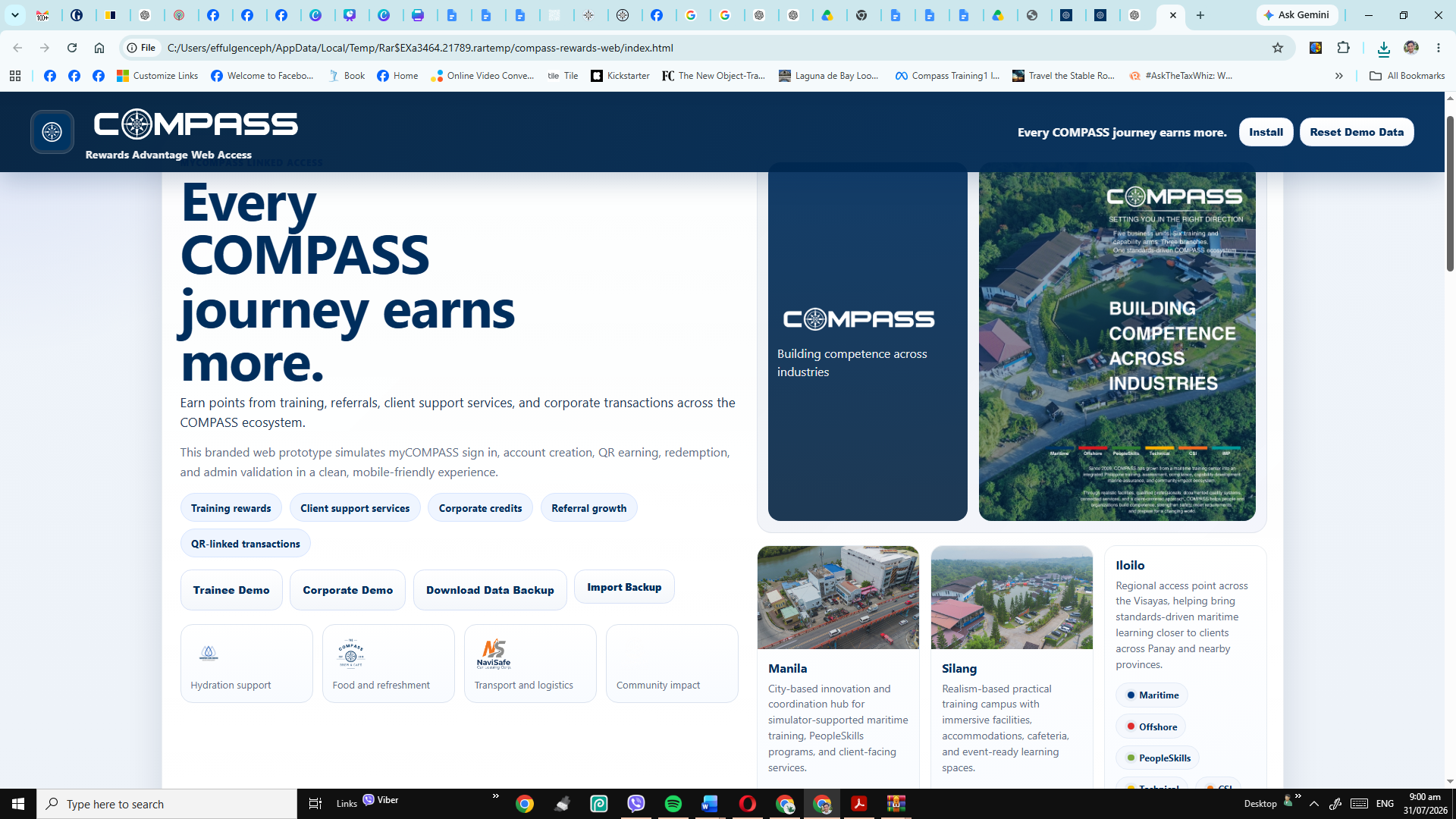Screen dimensions: 1456x819
Task: Close the current active browser tab
Action: 1173,15
